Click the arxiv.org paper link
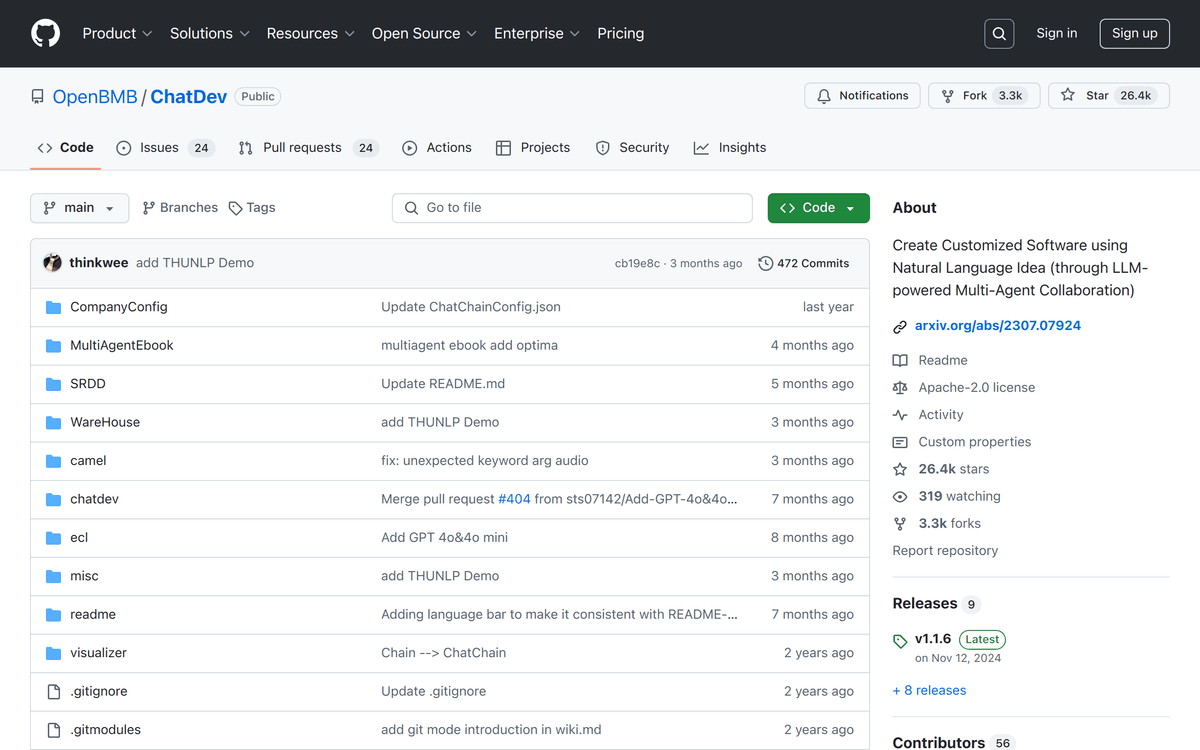 [x=997, y=326]
